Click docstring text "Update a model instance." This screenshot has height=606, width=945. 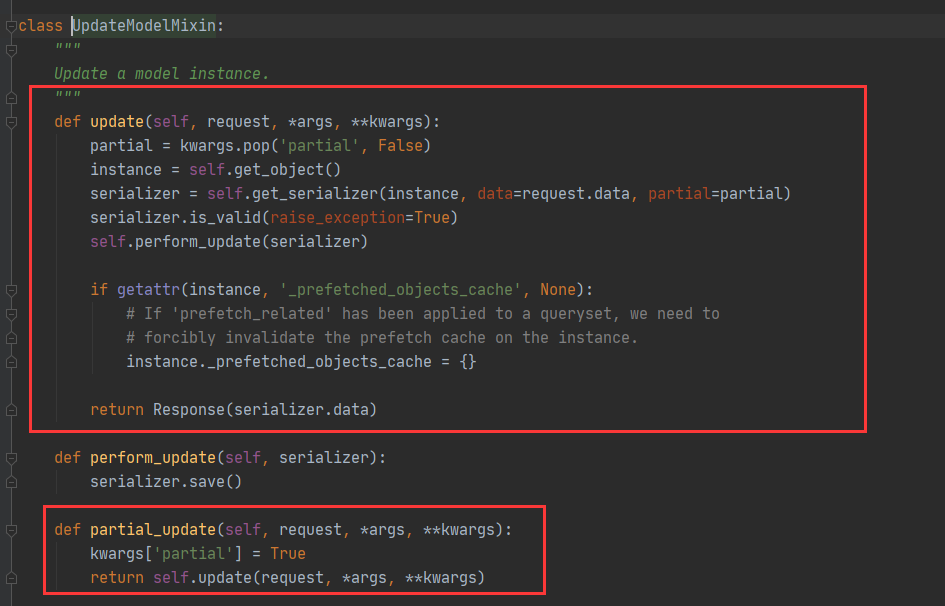(x=162, y=74)
